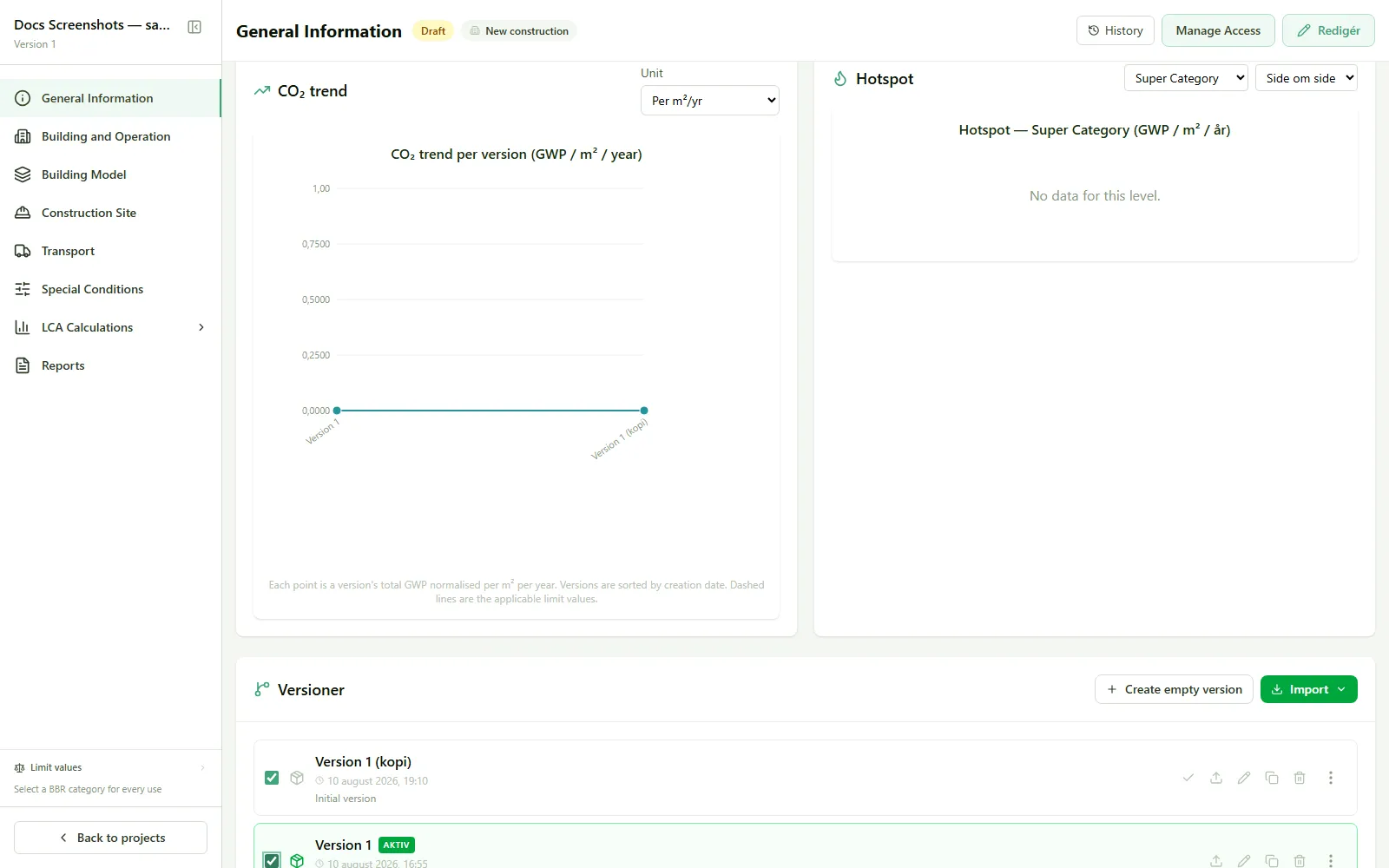
Task: Open the Import dropdown button
Action: tap(1309, 689)
